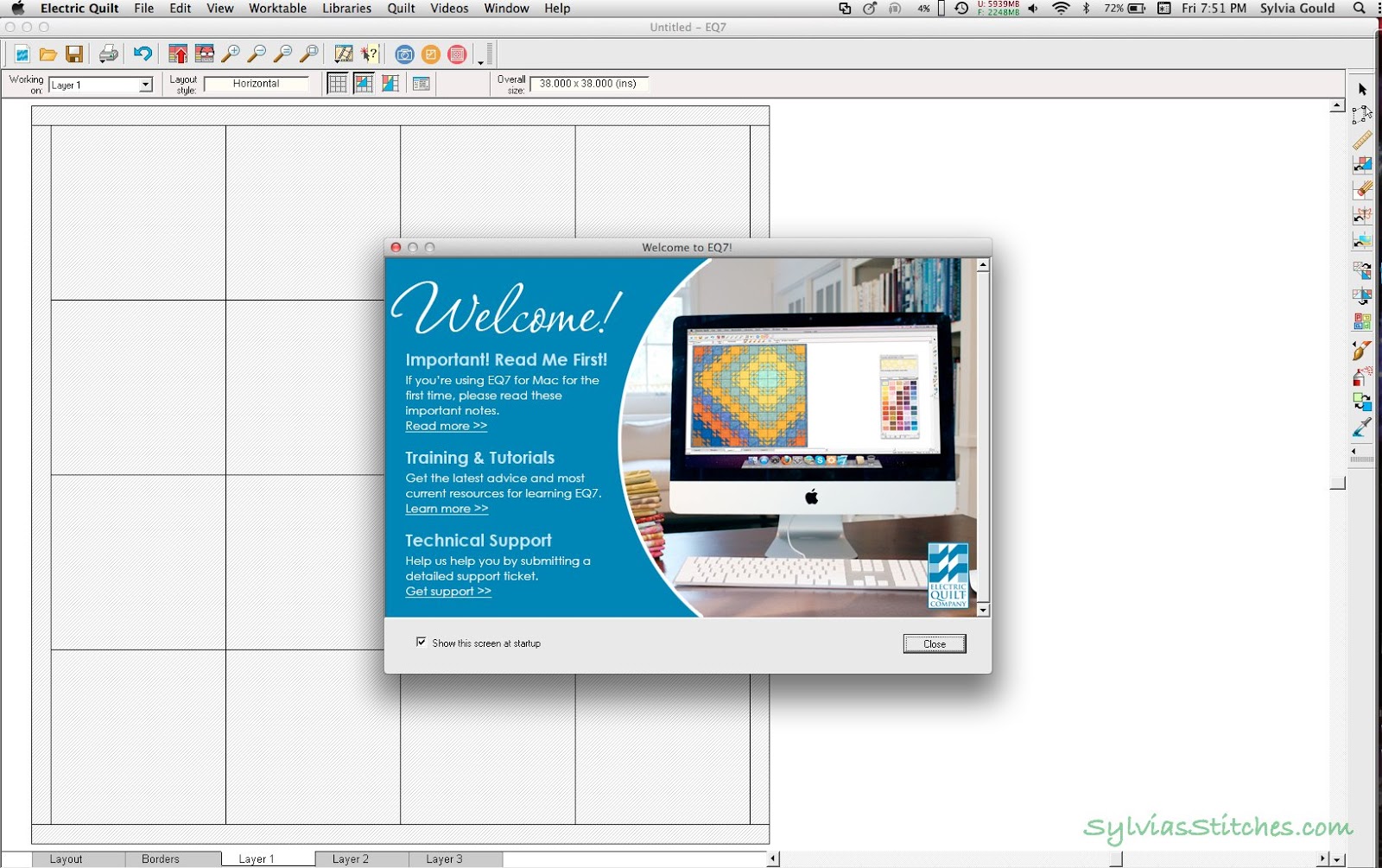Screen dimensions: 1382x868
Task: Select the Zoom In magnifier icon
Action: point(231,54)
